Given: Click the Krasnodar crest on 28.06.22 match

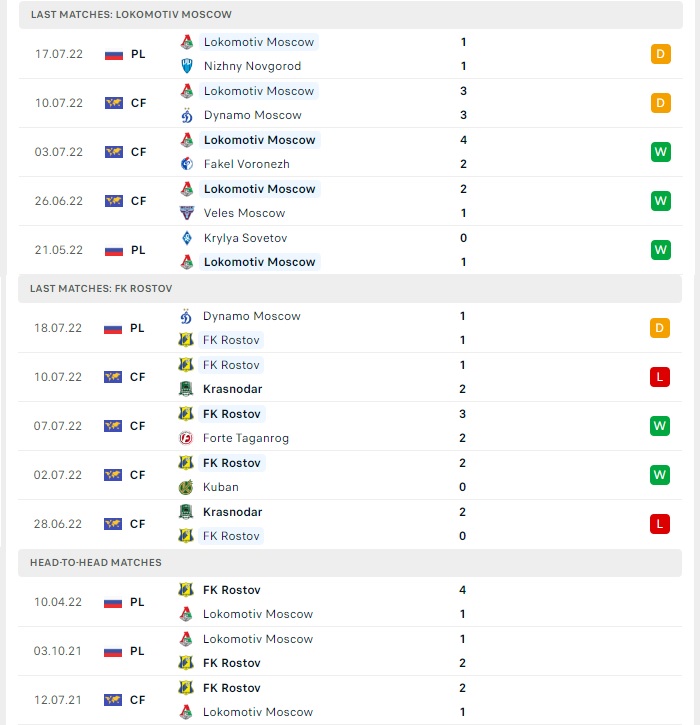Looking at the screenshot, I should point(186,512).
